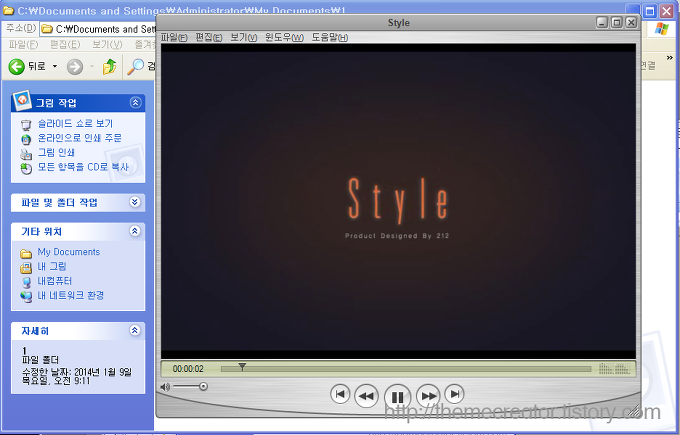Open 내 그림 link in sidebar
This screenshot has width=680, height=435.
point(52,266)
